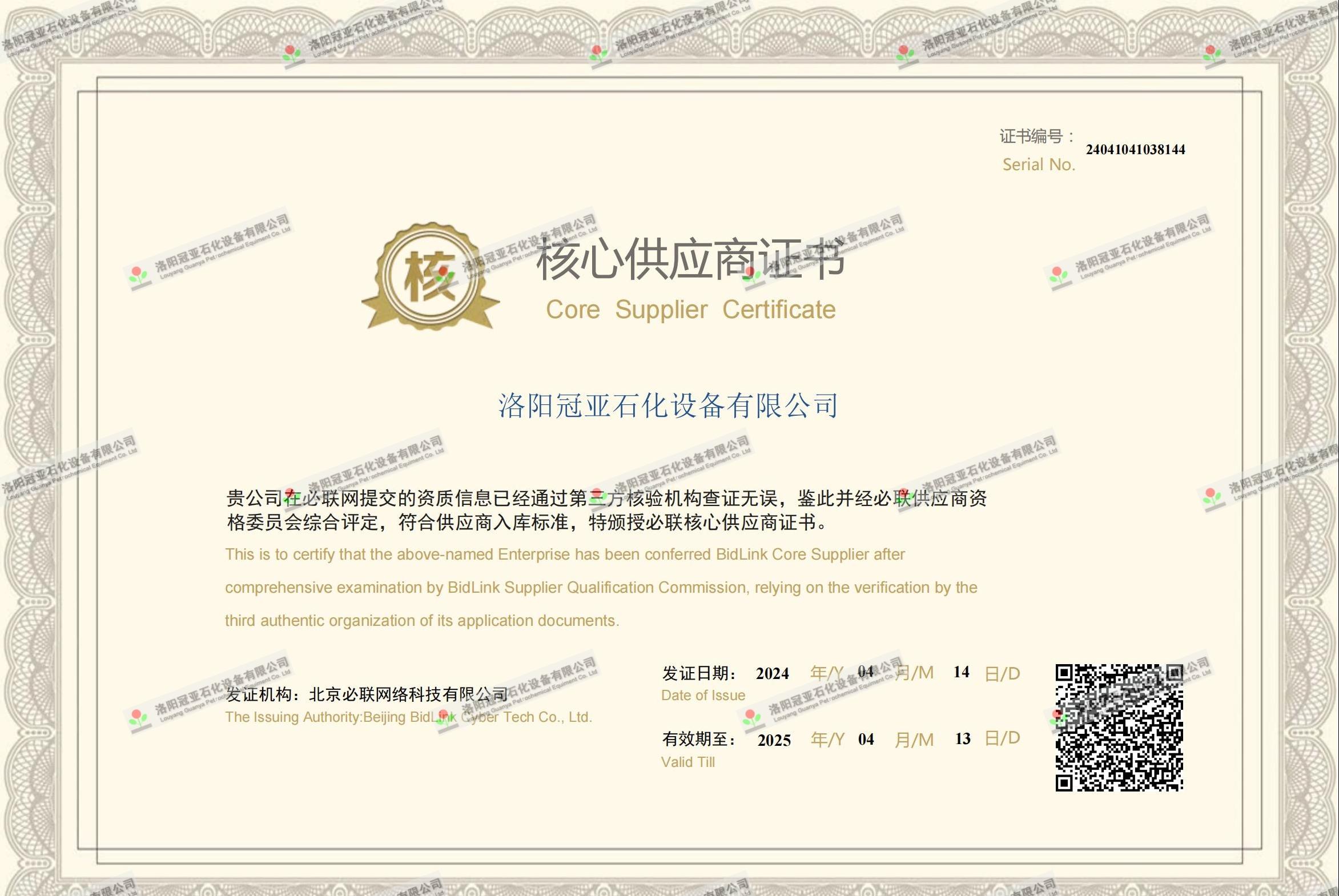Screen dimensions: 1339x896
Task: Click the 证书编号 label
Action: coord(1037,136)
